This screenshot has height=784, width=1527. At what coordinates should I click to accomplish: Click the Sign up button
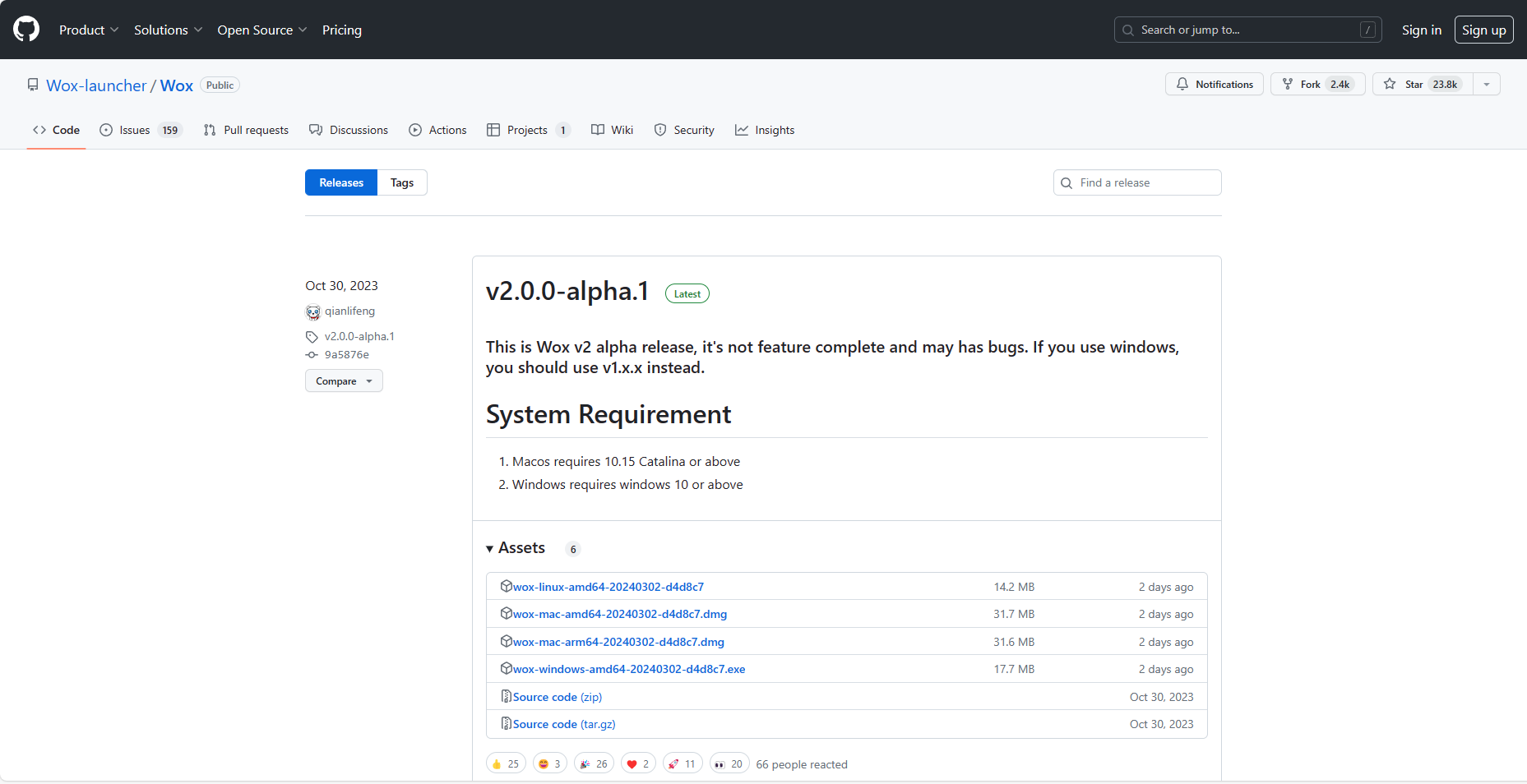(1483, 30)
